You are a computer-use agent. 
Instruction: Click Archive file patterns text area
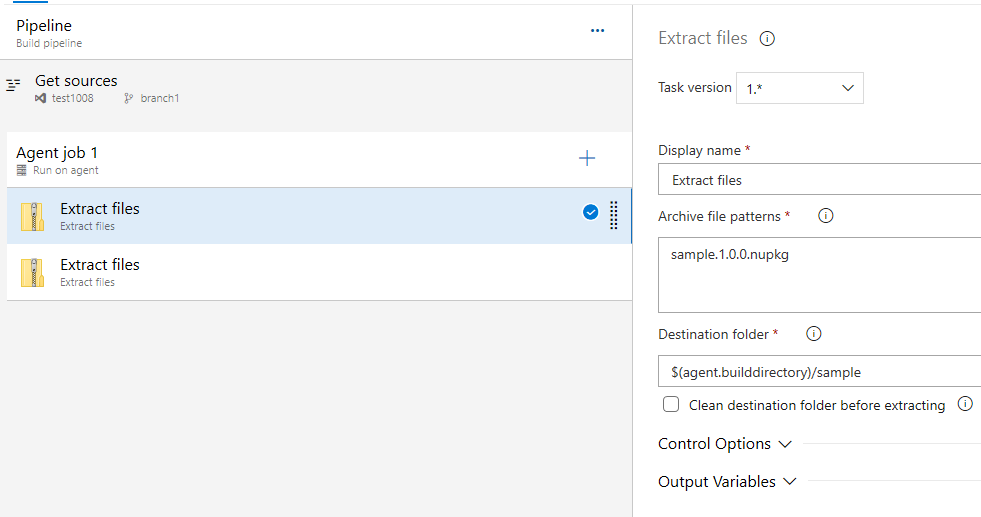820,275
